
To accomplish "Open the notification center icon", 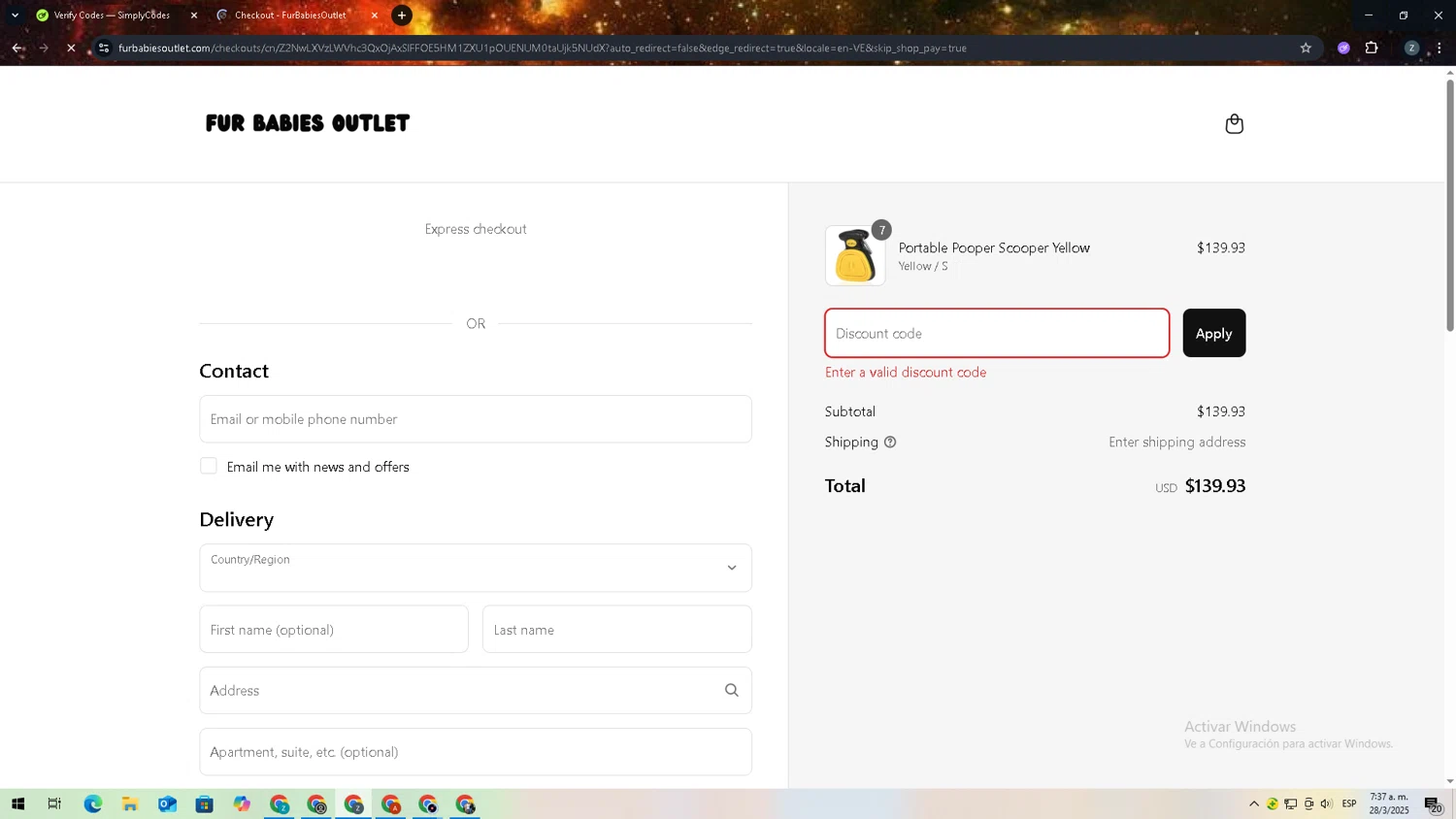I will click(x=1433, y=804).
